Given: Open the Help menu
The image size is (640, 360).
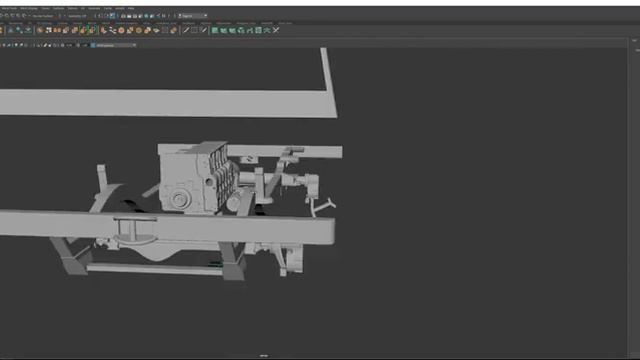Looking at the screenshot, I should coord(131,8).
